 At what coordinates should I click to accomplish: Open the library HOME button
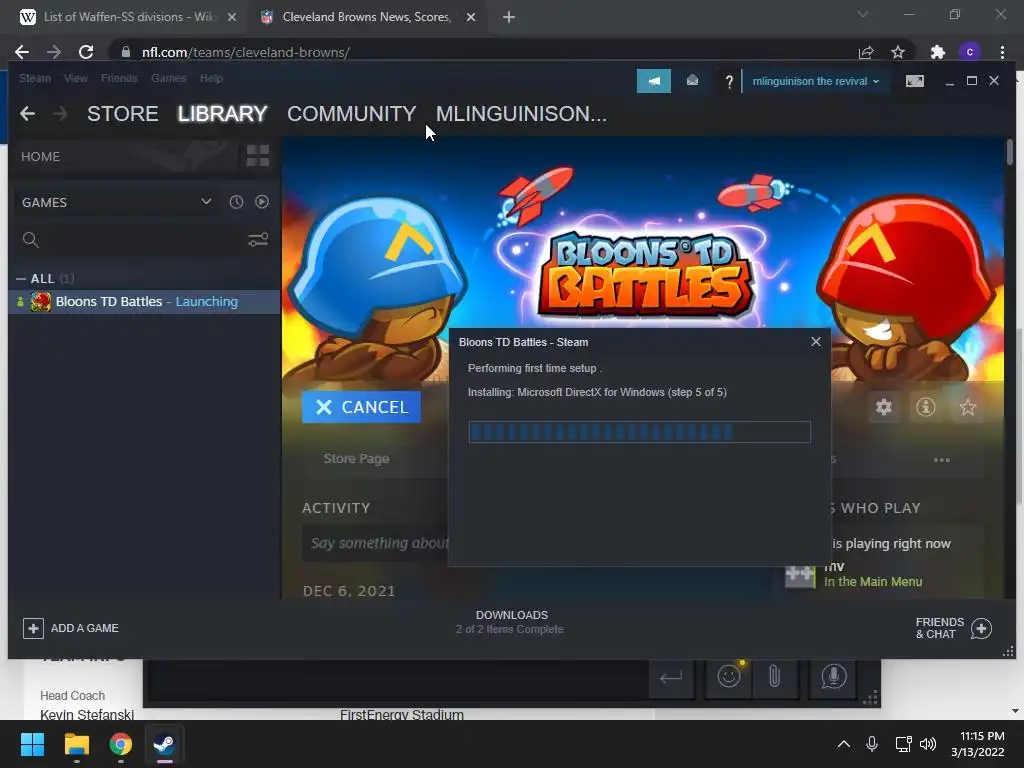point(40,157)
